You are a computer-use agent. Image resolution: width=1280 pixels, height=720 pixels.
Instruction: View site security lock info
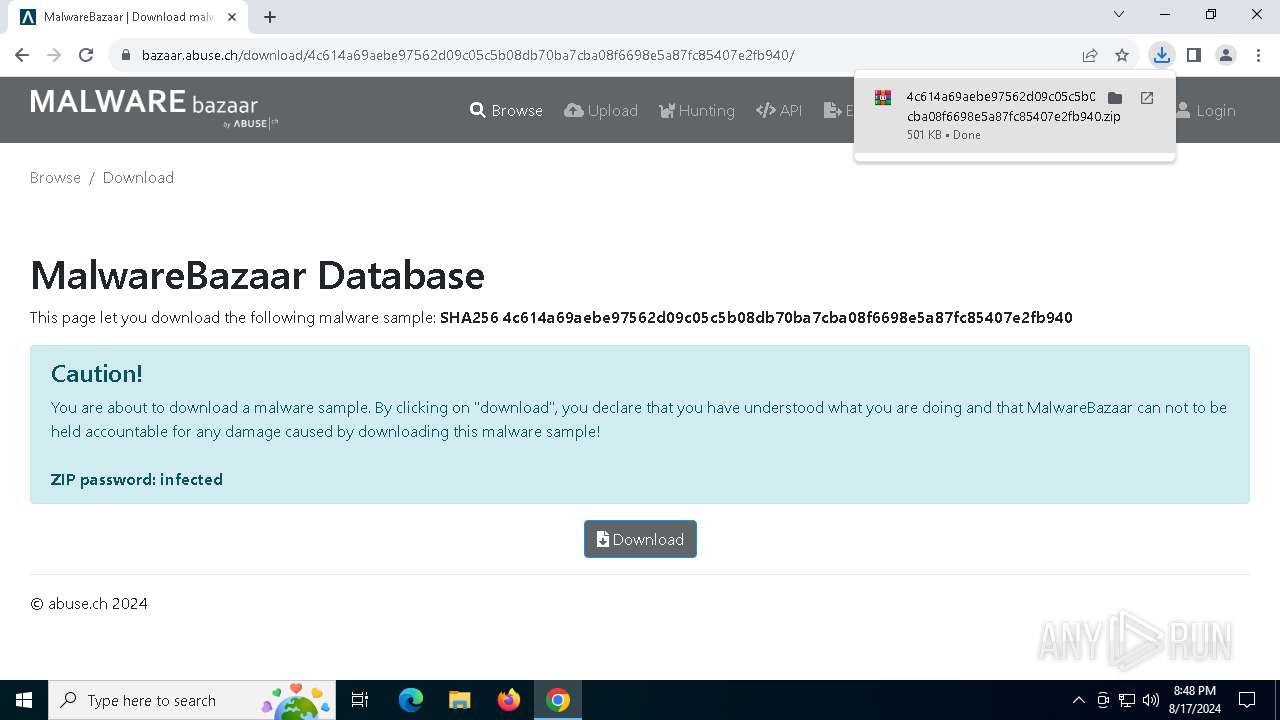point(126,55)
